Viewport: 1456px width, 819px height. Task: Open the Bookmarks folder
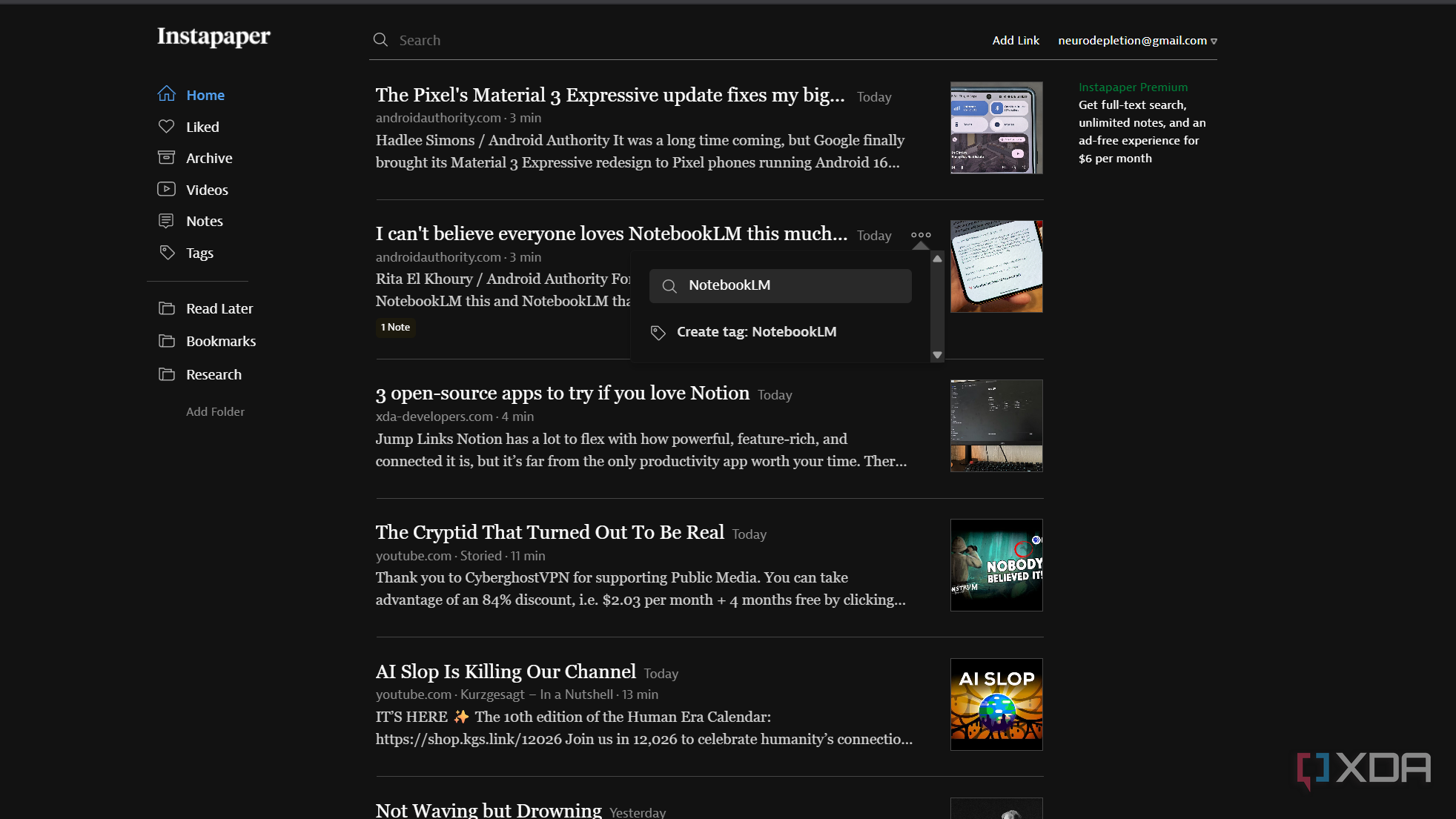[x=221, y=341]
